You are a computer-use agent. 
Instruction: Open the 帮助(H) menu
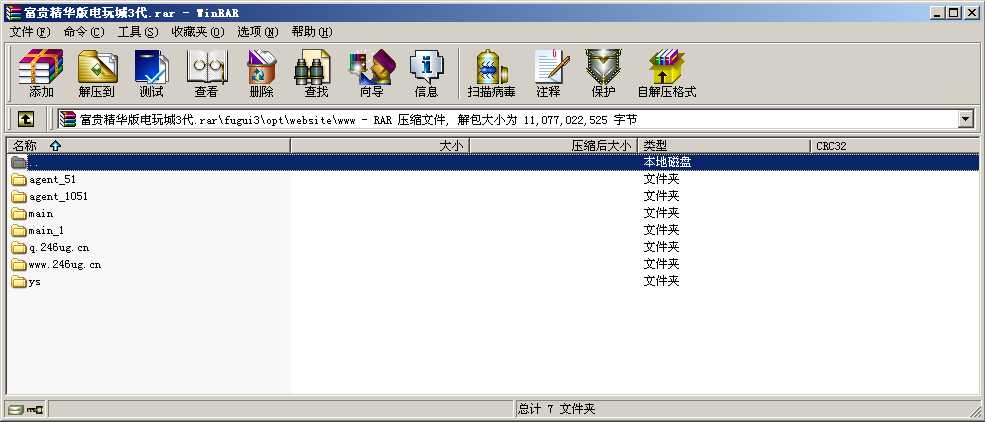(x=312, y=31)
